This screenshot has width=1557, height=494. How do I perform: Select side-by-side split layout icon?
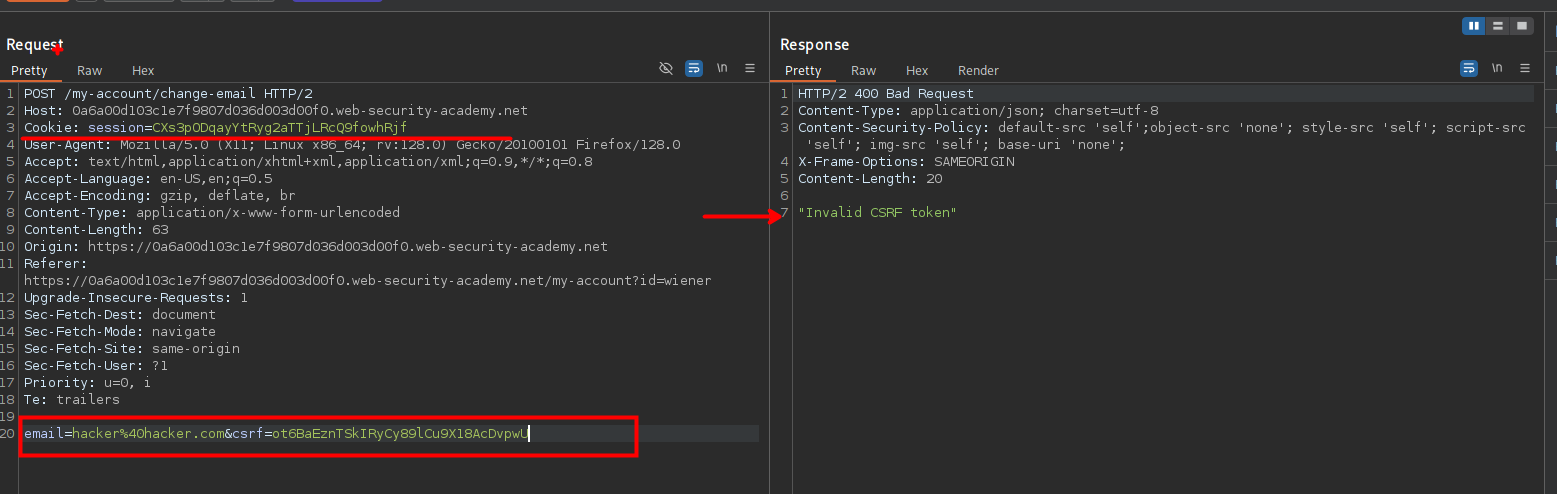click(1474, 26)
